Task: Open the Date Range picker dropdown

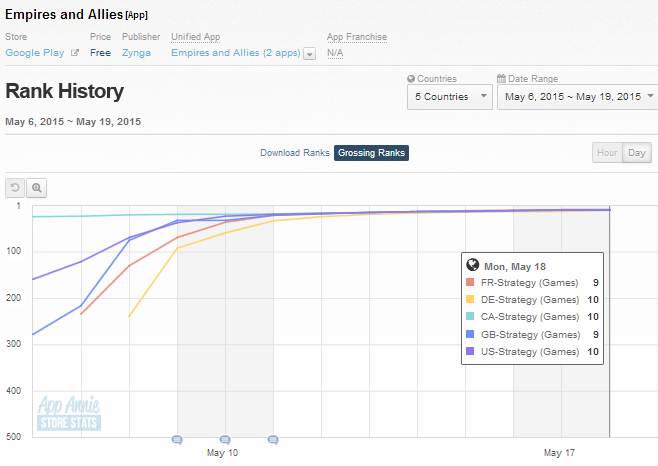Action: pyautogui.click(x=577, y=97)
